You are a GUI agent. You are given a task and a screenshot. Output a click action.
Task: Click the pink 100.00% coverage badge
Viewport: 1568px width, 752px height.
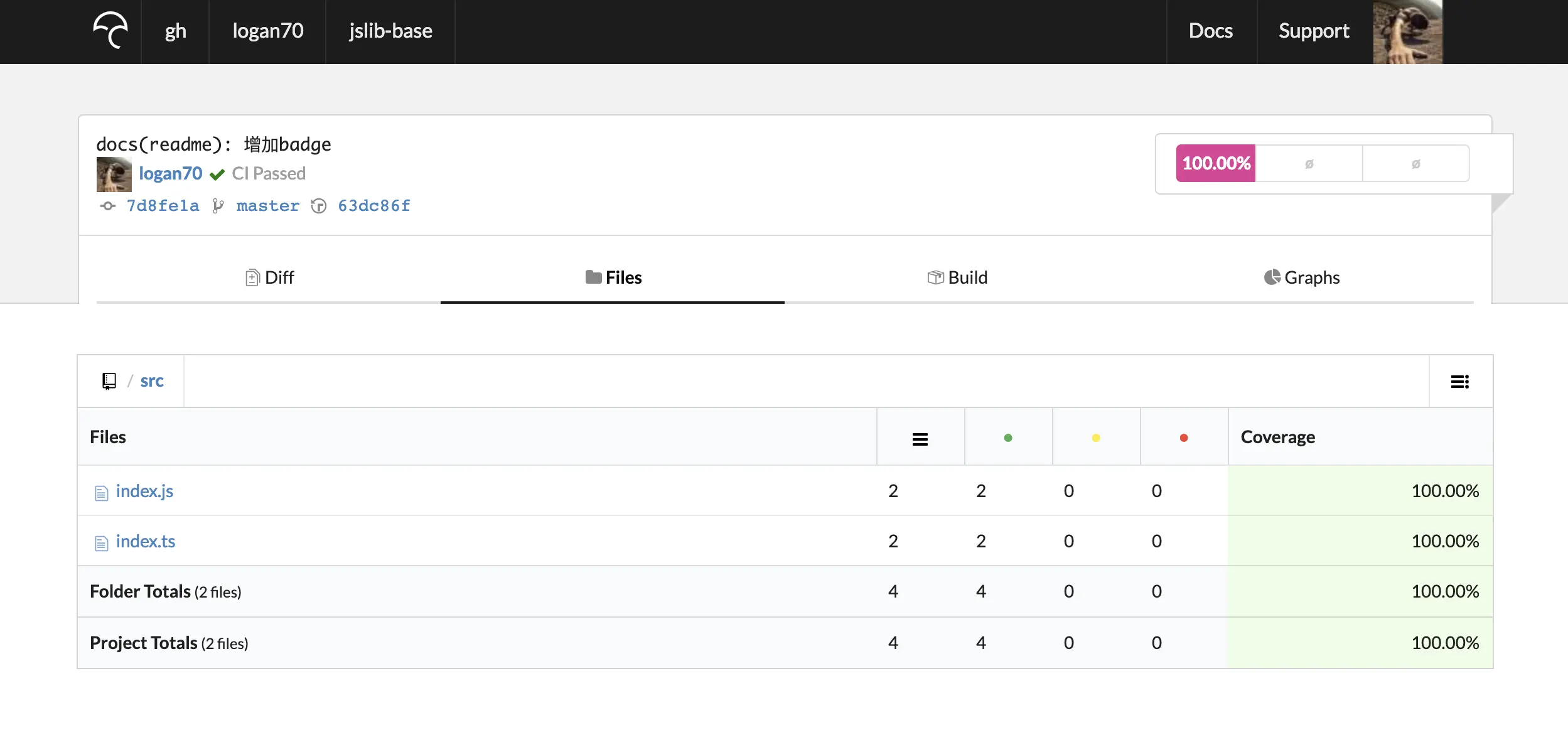point(1215,163)
